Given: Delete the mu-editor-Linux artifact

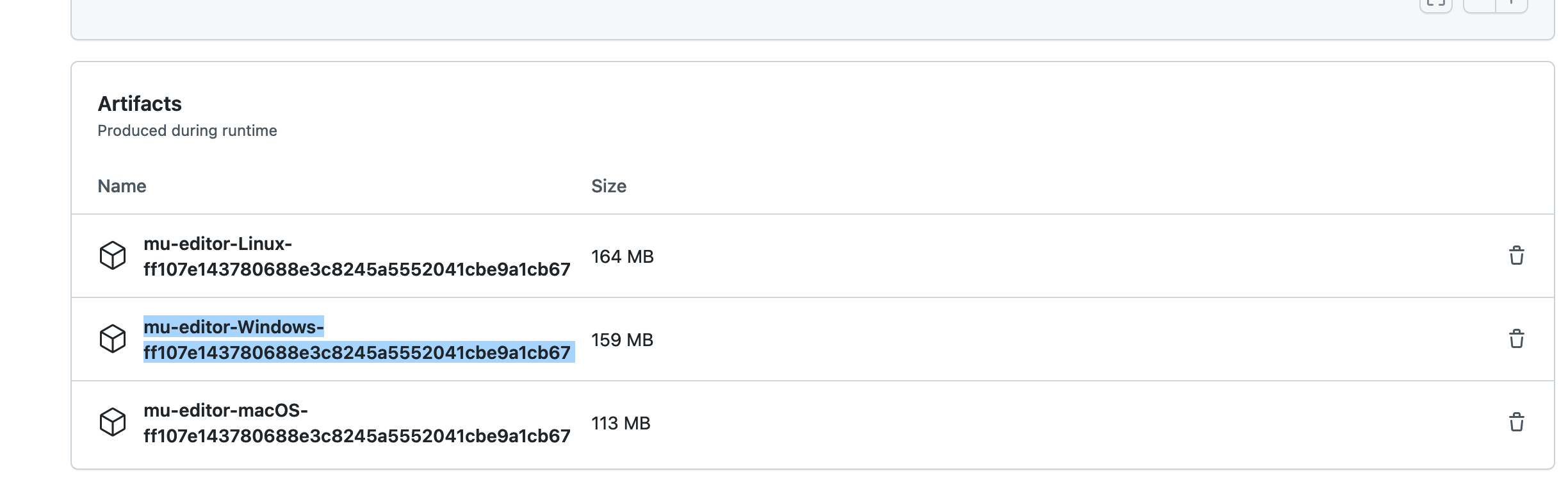Looking at the screenshot, I should pyautogui.click(x=1517, y=256).
